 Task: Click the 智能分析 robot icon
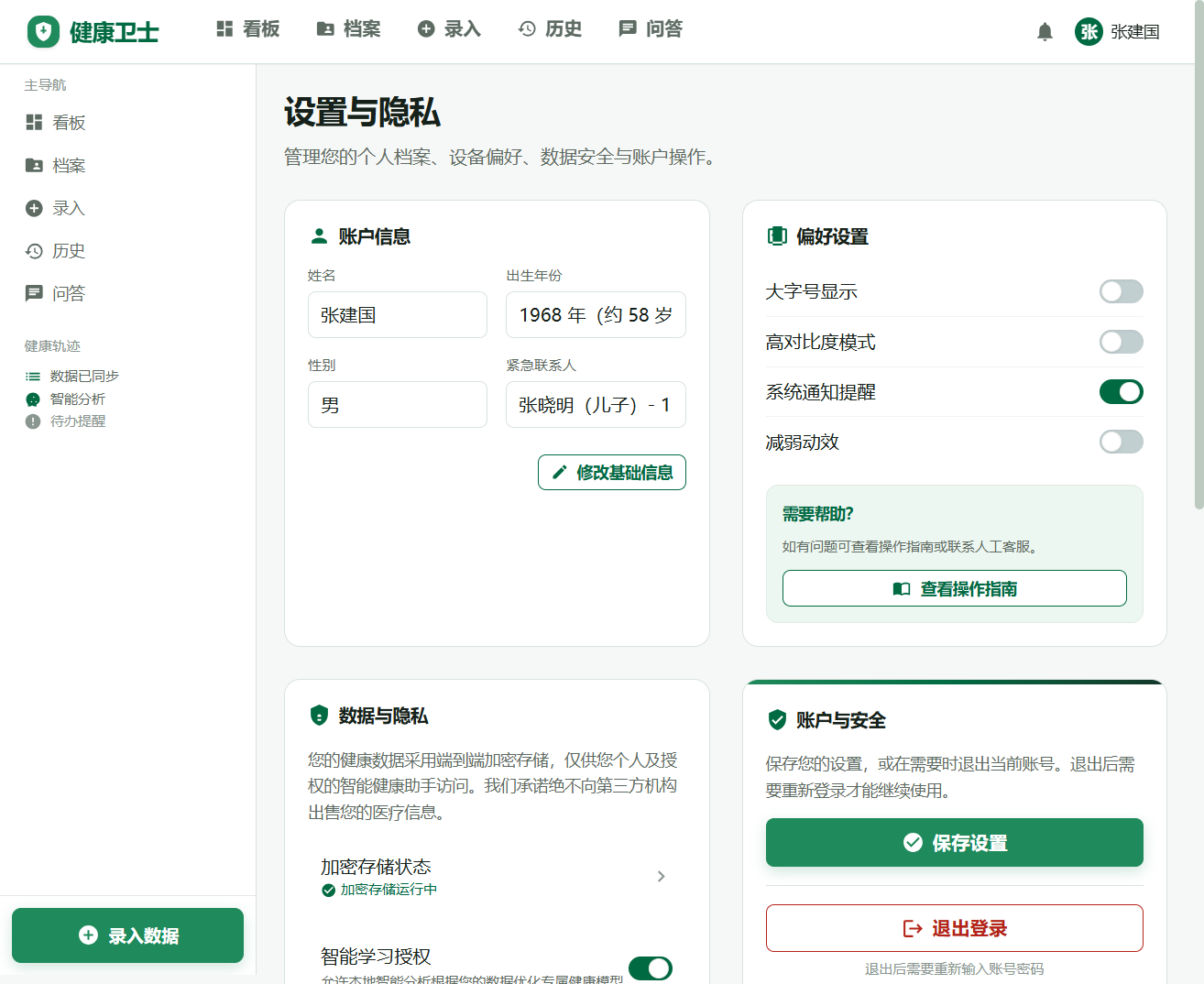tap(33, 399)
